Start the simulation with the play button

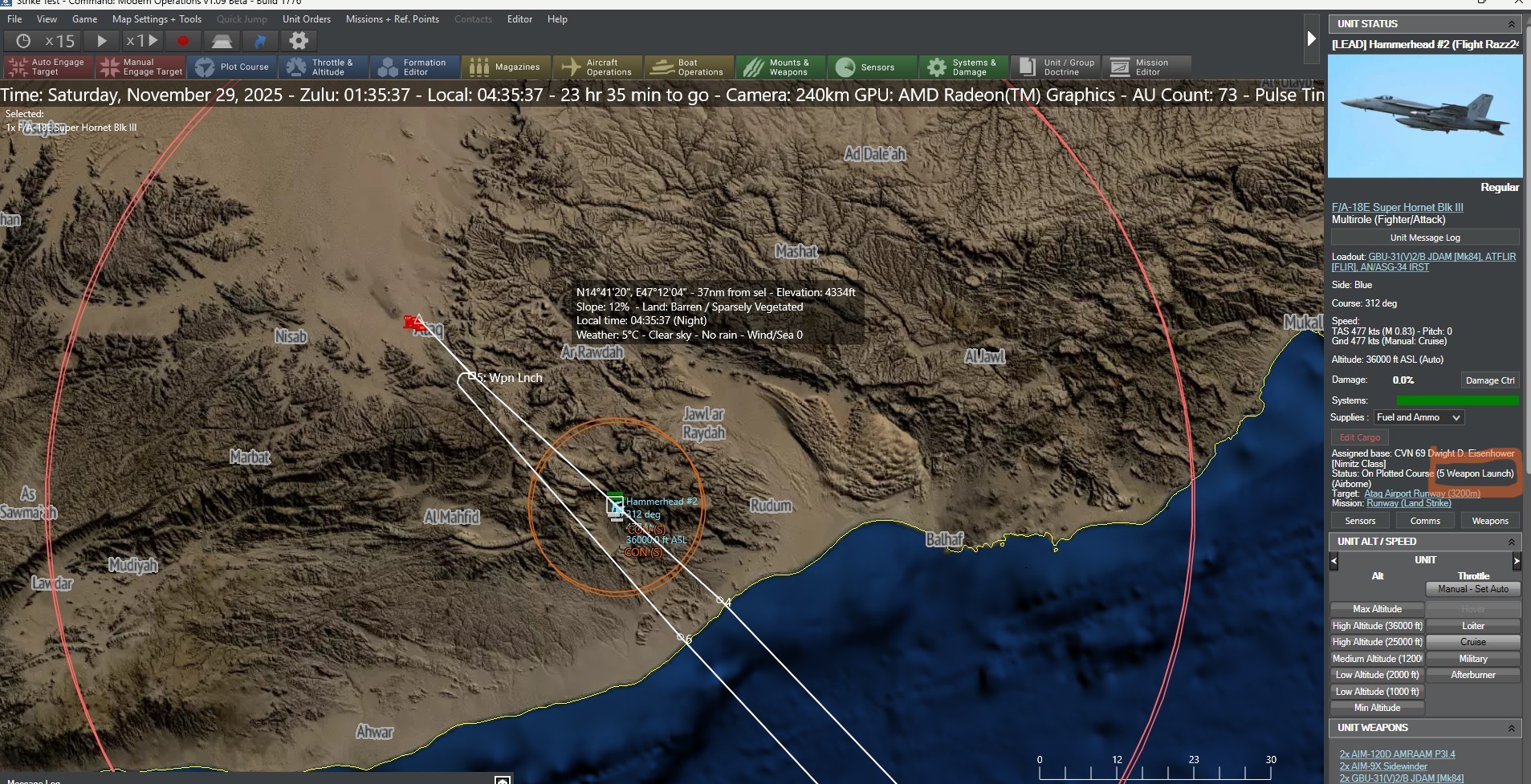(102, 41)
